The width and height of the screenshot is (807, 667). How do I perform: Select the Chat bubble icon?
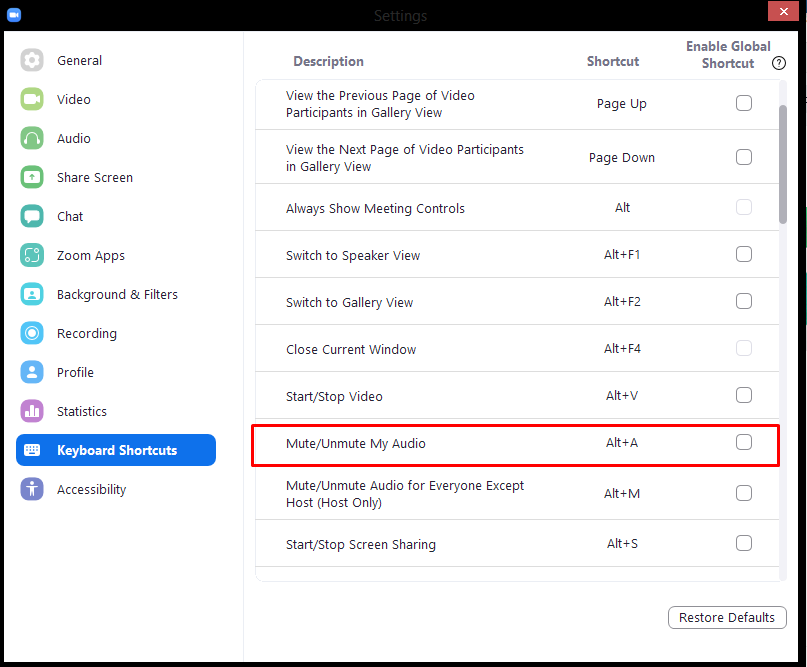(32, 216)
